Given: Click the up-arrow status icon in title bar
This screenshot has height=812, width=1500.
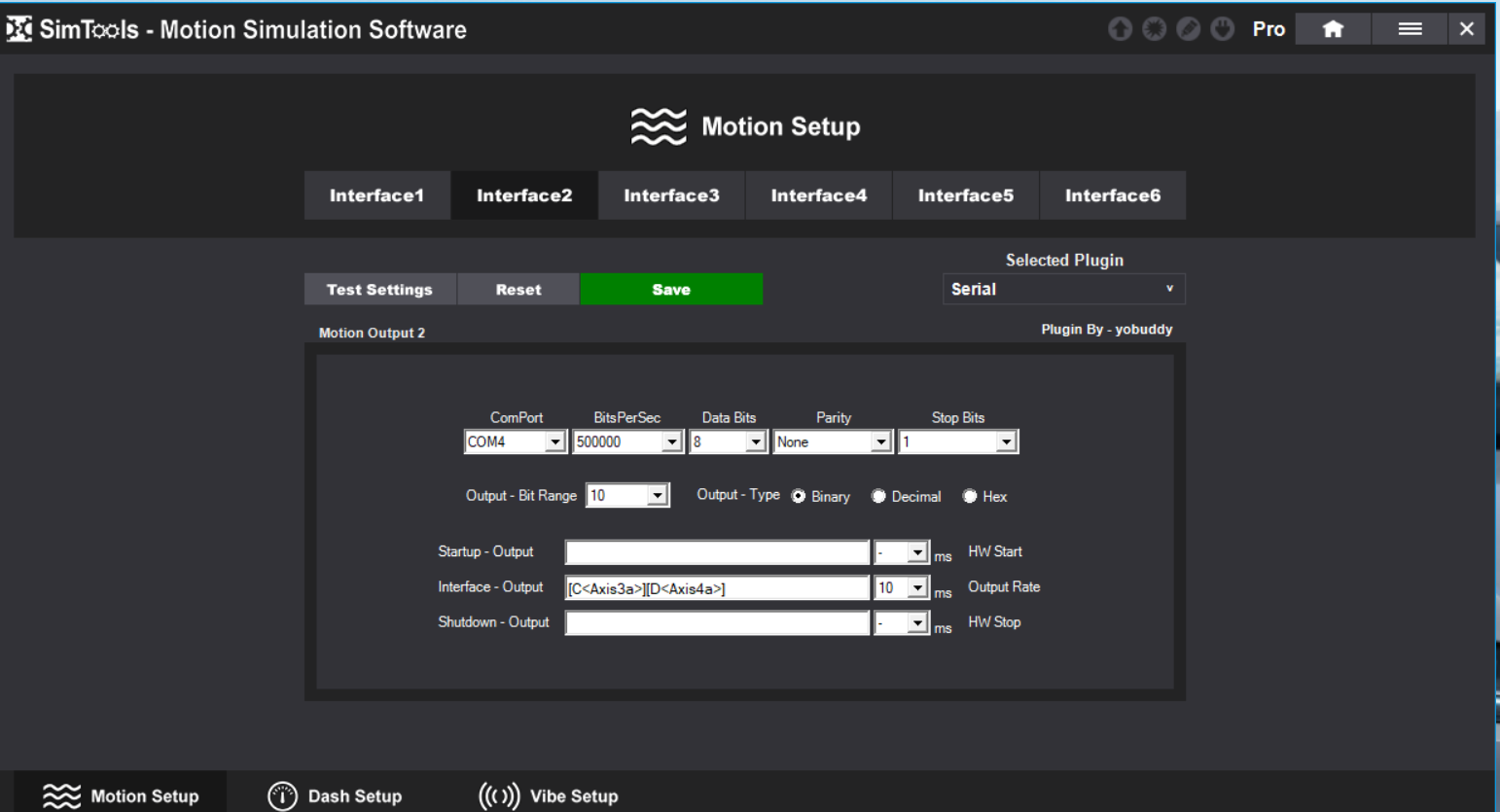Looking at the screenshot, I should point(1120,29).
